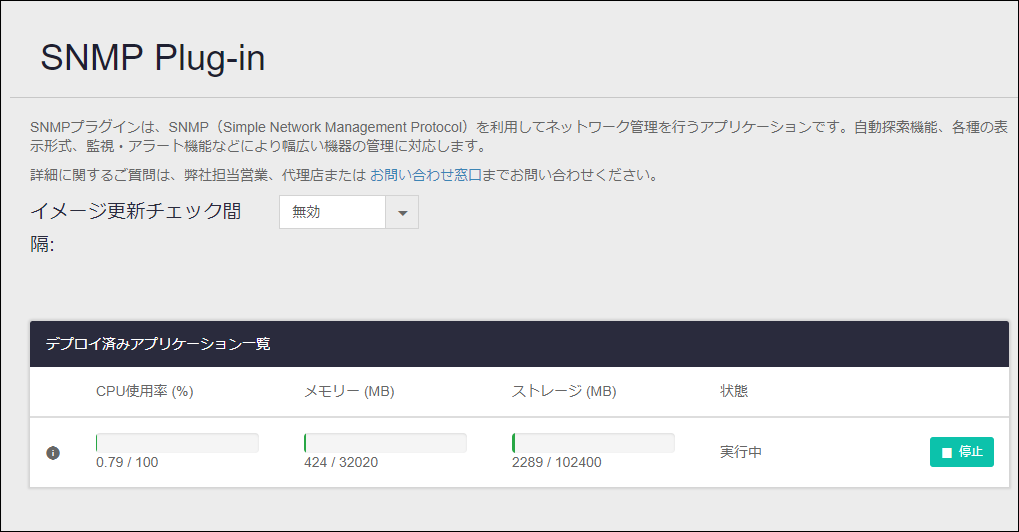Select the 無効 combo box value field
The image size is (1019, 532).
point(332,212)
